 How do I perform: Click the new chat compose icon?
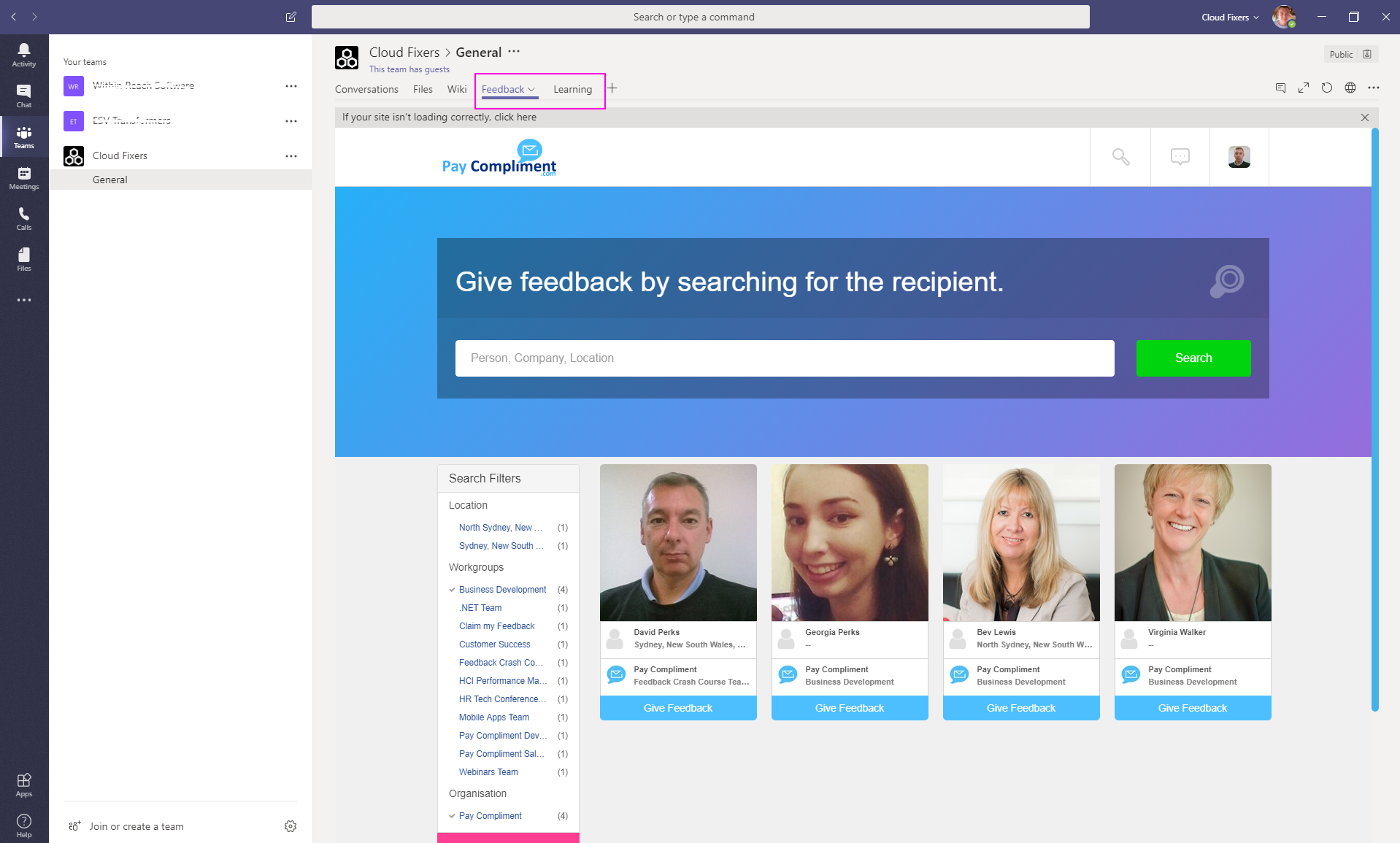(x=291, y=17)
